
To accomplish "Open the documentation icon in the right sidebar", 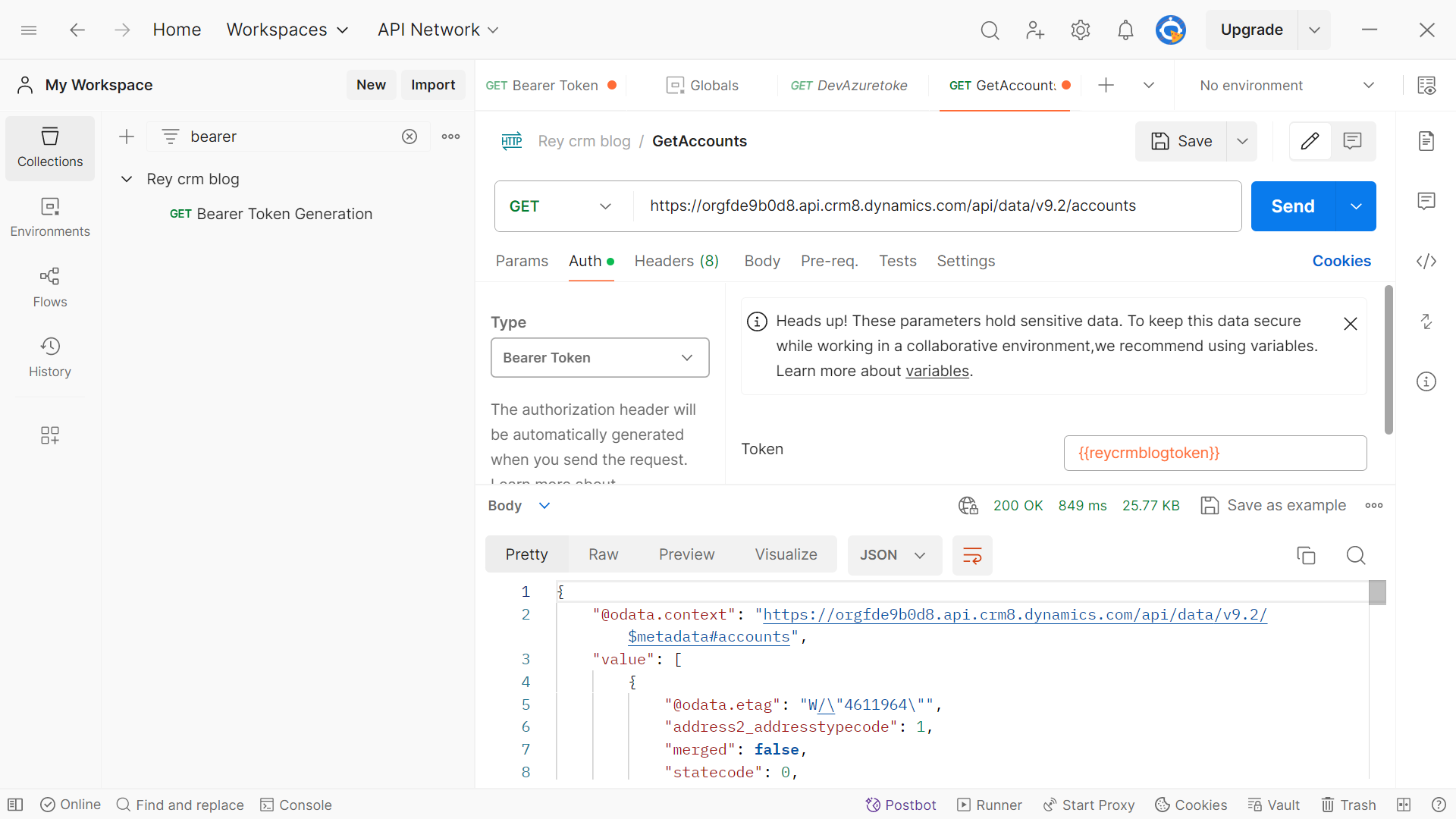I will pyautogui.click(x=1426, y=141).
